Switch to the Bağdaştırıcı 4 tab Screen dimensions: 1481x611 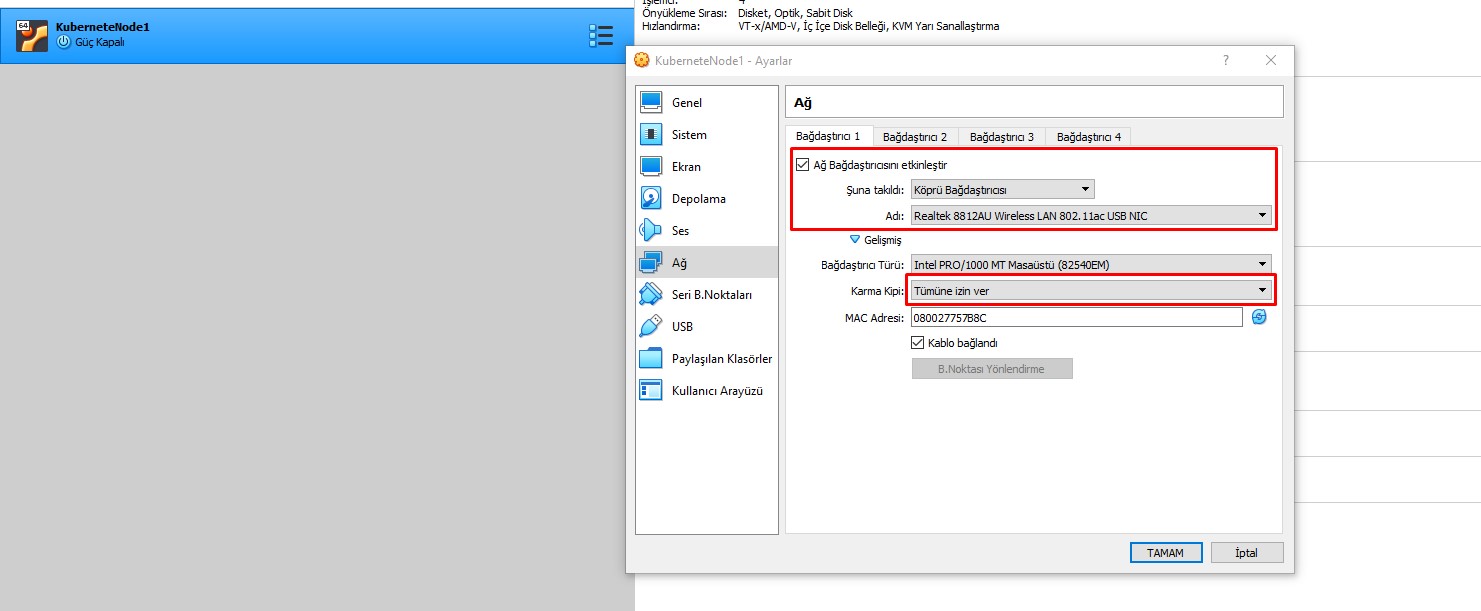point(1089,137)
